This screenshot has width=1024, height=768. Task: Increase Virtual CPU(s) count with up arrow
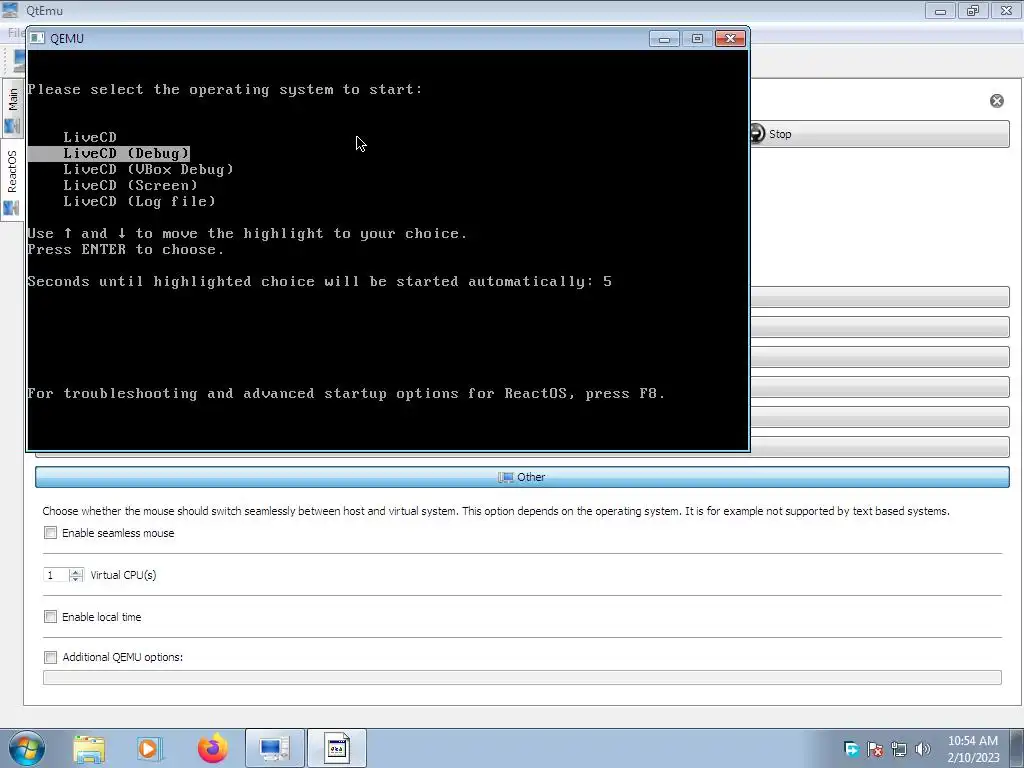[x=76, y=571]
